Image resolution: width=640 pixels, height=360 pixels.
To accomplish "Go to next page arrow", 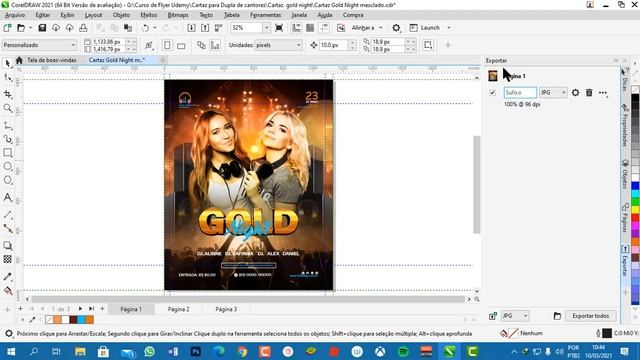I will click(x=80, y=309).
